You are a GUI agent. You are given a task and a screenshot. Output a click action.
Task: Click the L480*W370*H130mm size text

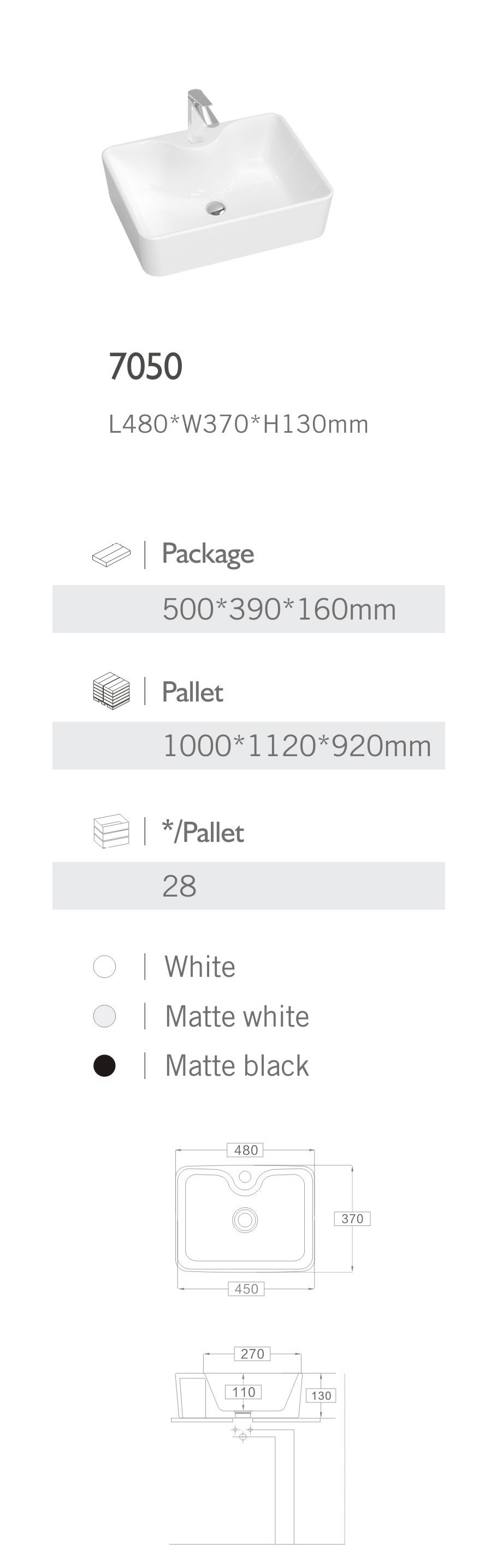point(238,425)
